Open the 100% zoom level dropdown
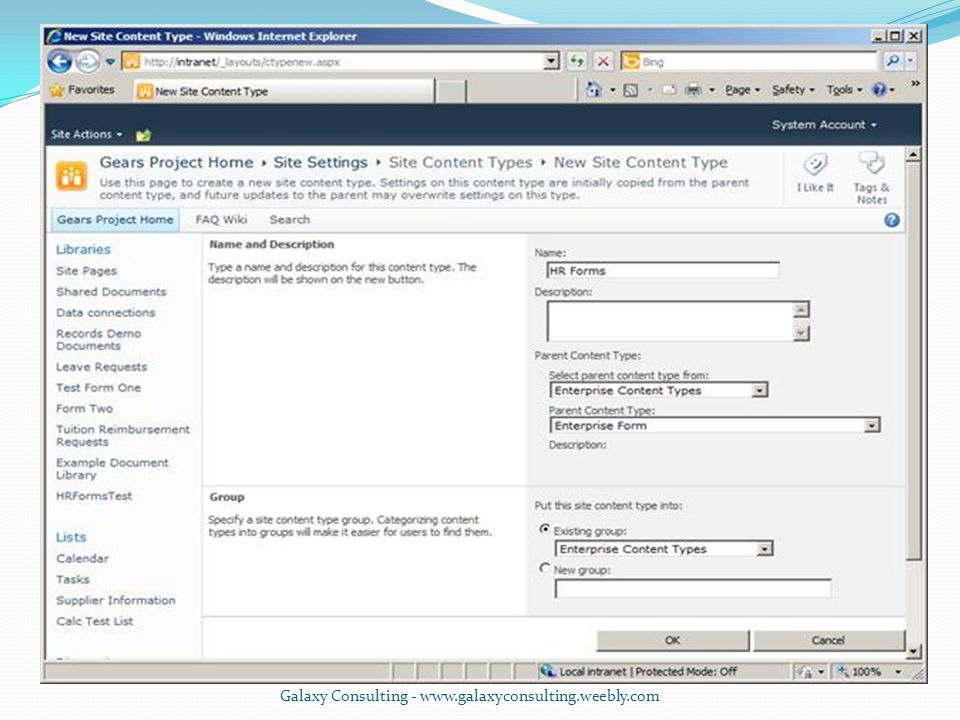Image resolution: width=960 pixels, height=720 pixels. 898,672
